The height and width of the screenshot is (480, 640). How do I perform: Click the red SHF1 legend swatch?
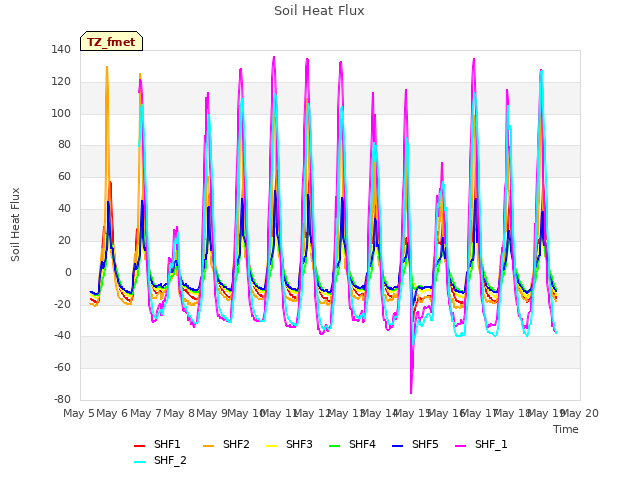pos(140,446)
